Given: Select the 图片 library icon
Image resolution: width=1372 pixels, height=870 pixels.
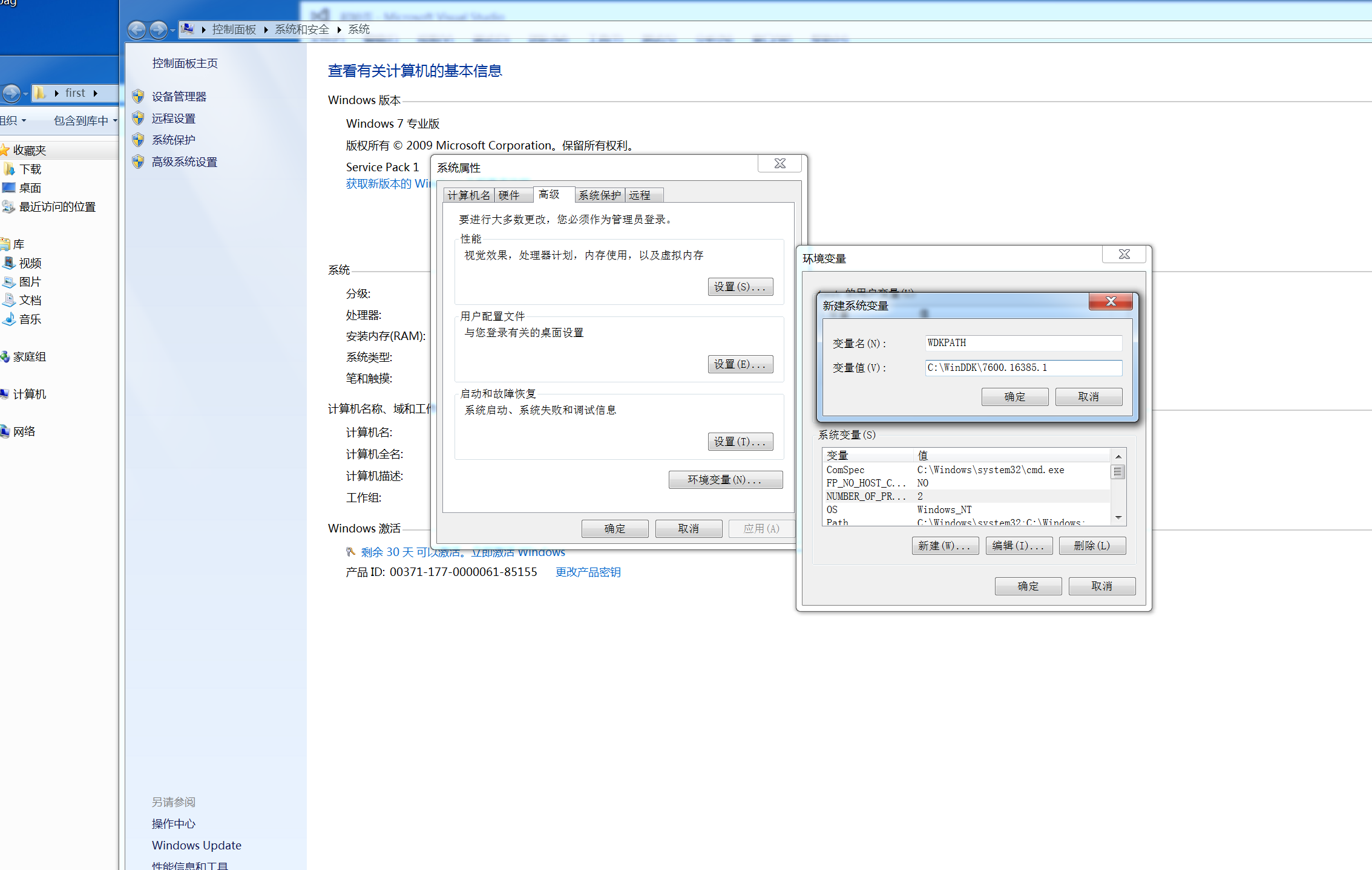Looking at the screenshot, I should pyautogui.click(x=27, y=281).
